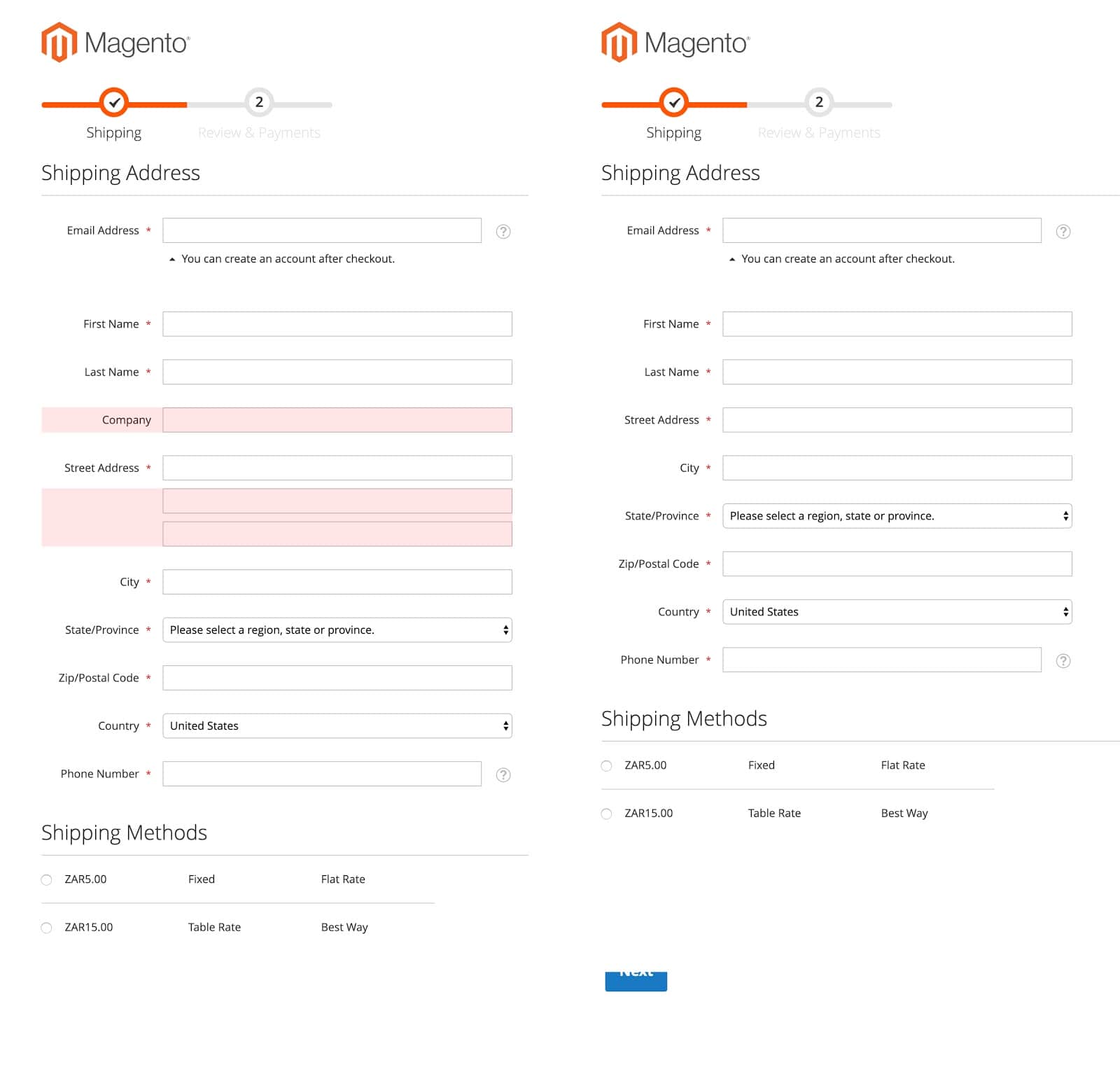The image size is (1120, 1086).
Task: Open the Email Address help tooltip on left form
Action: [504, 231]
